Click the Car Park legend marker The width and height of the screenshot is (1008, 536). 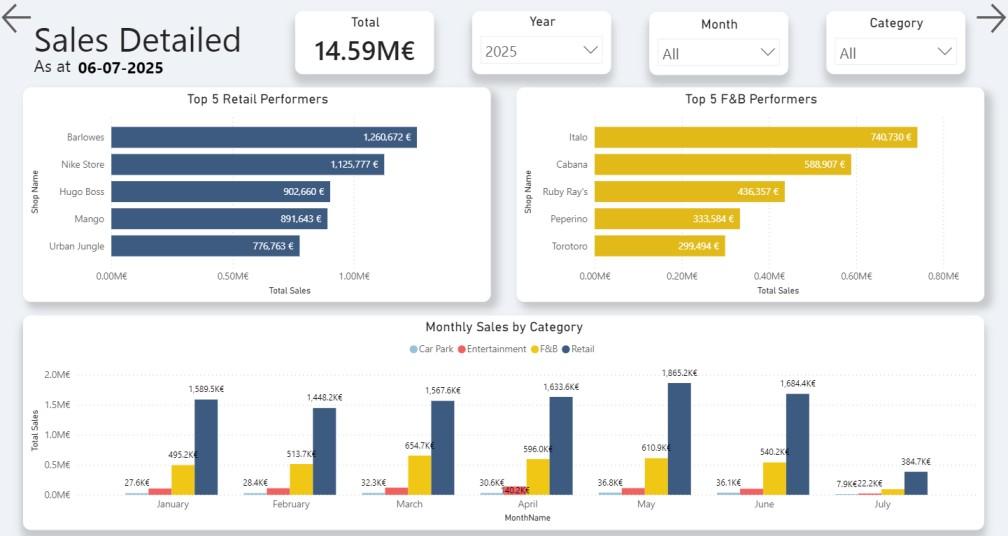coord(414,349)
